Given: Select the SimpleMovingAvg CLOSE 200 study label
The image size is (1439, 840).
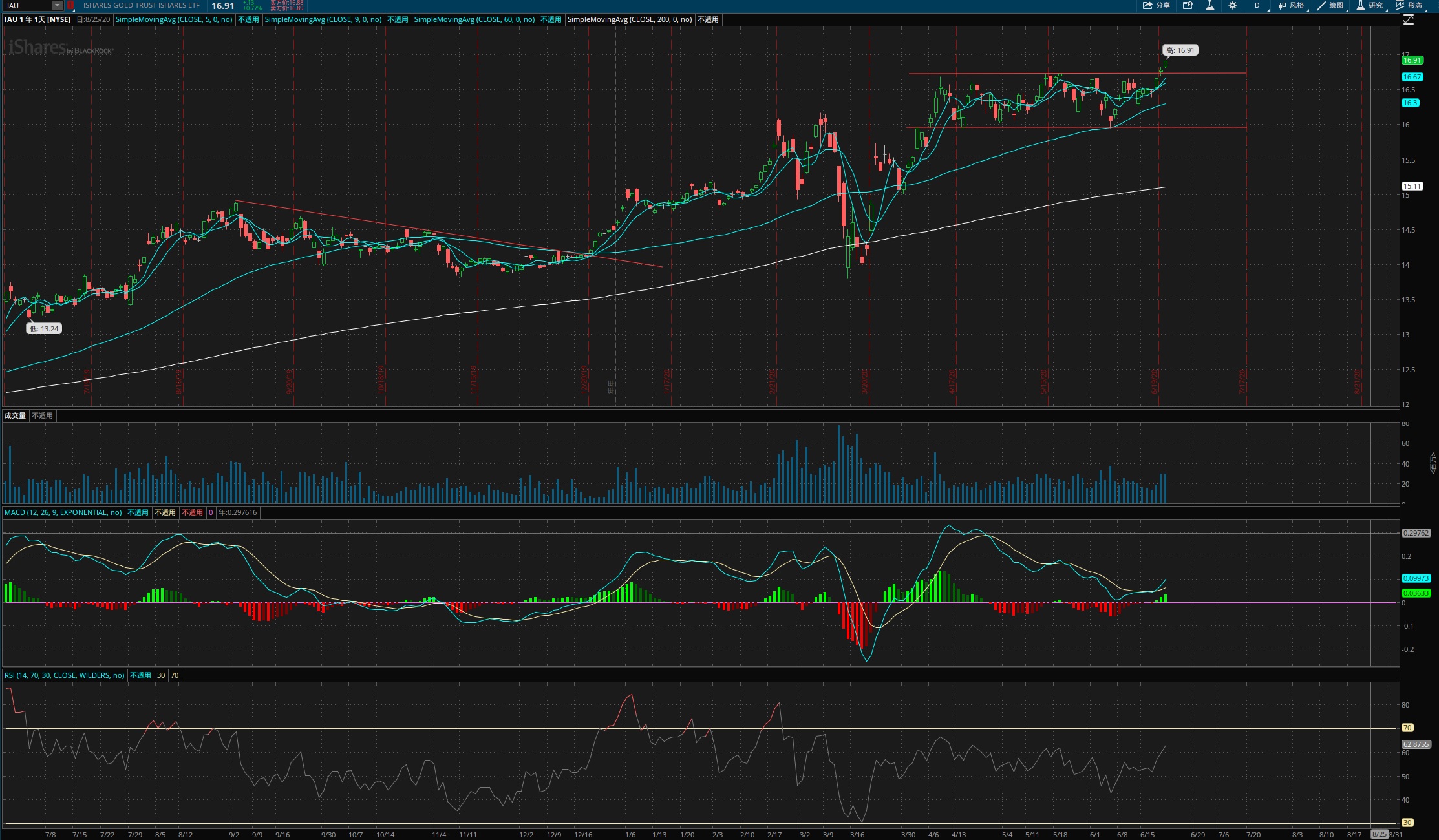Looking at the screenshot, I should pyautogui.click(x=630, y=19).
